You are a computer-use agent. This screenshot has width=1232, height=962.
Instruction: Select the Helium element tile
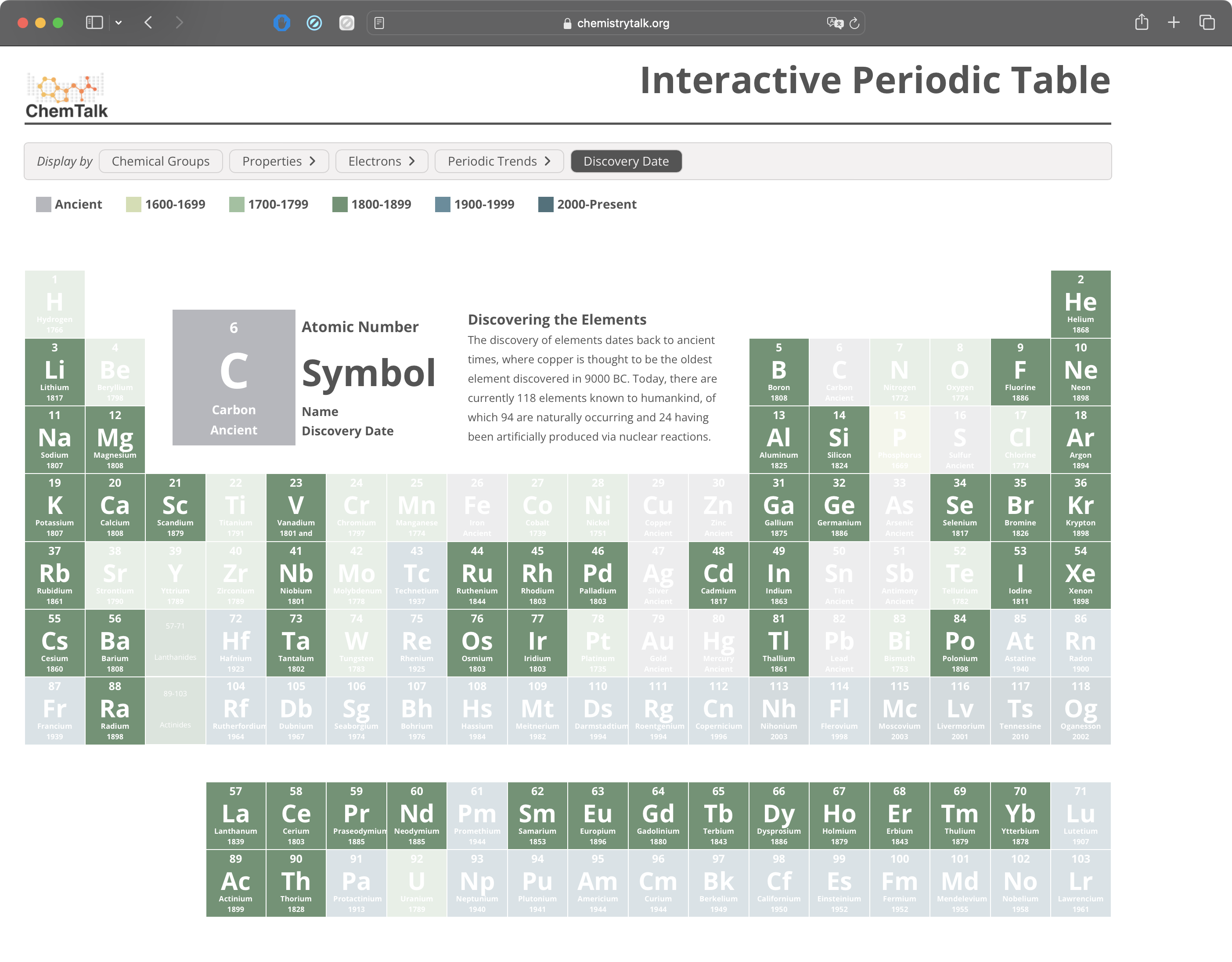tap(1080, 304)
